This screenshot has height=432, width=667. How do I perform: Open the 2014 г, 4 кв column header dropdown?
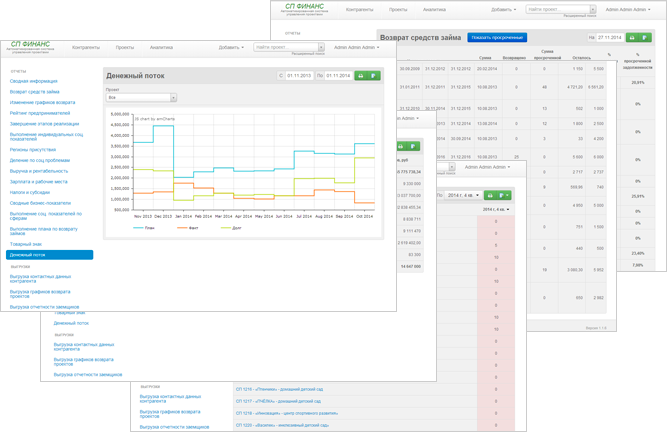[x=496, y=210]
